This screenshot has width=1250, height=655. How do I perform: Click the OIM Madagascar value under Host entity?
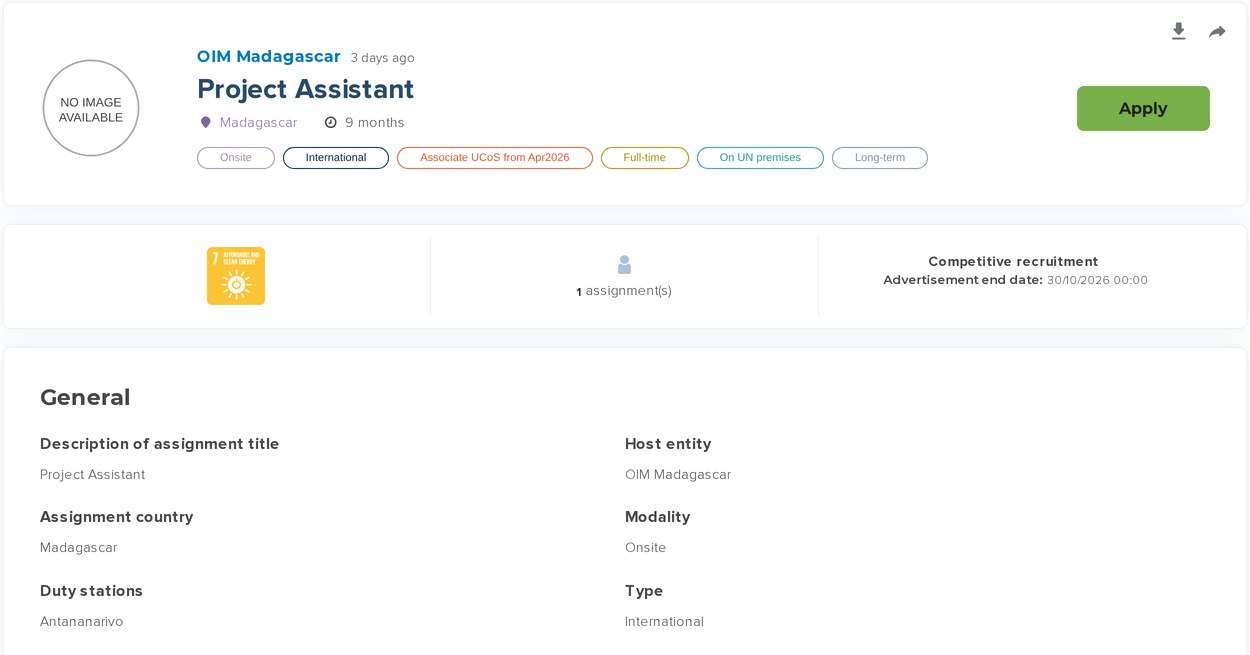[x=678, y=475]
